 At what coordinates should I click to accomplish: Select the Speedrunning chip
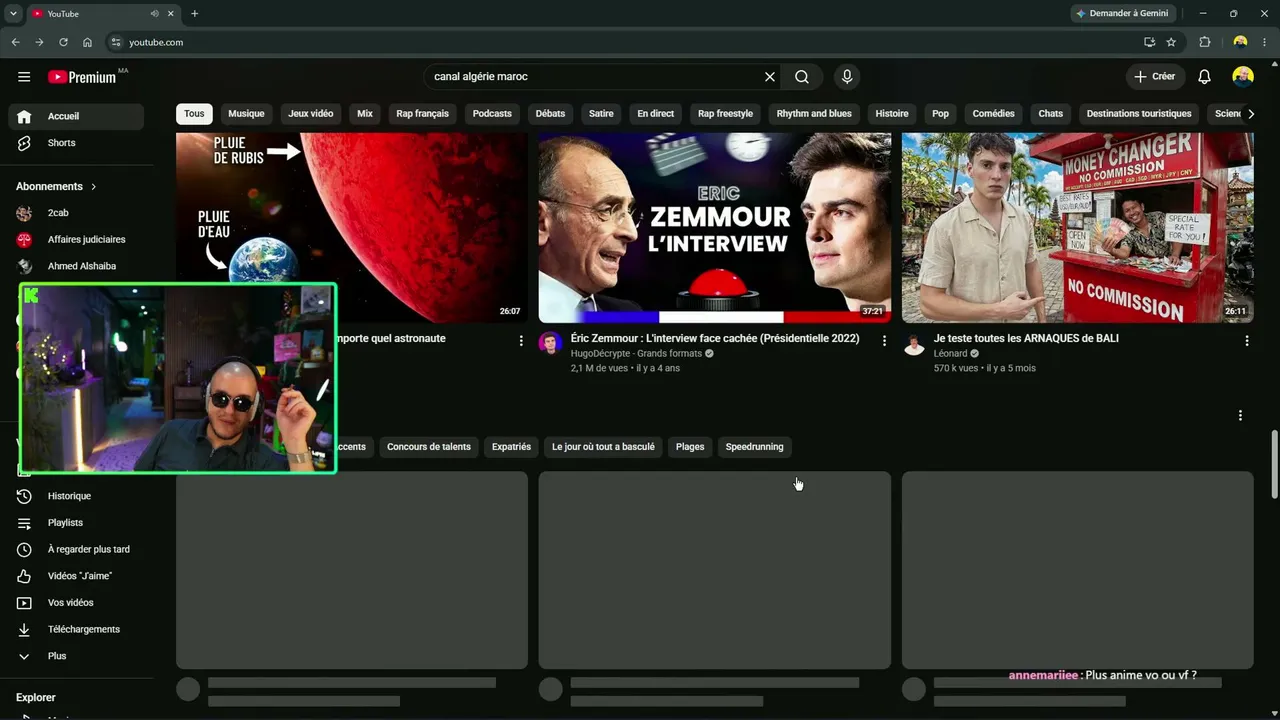tap(754, 447)
